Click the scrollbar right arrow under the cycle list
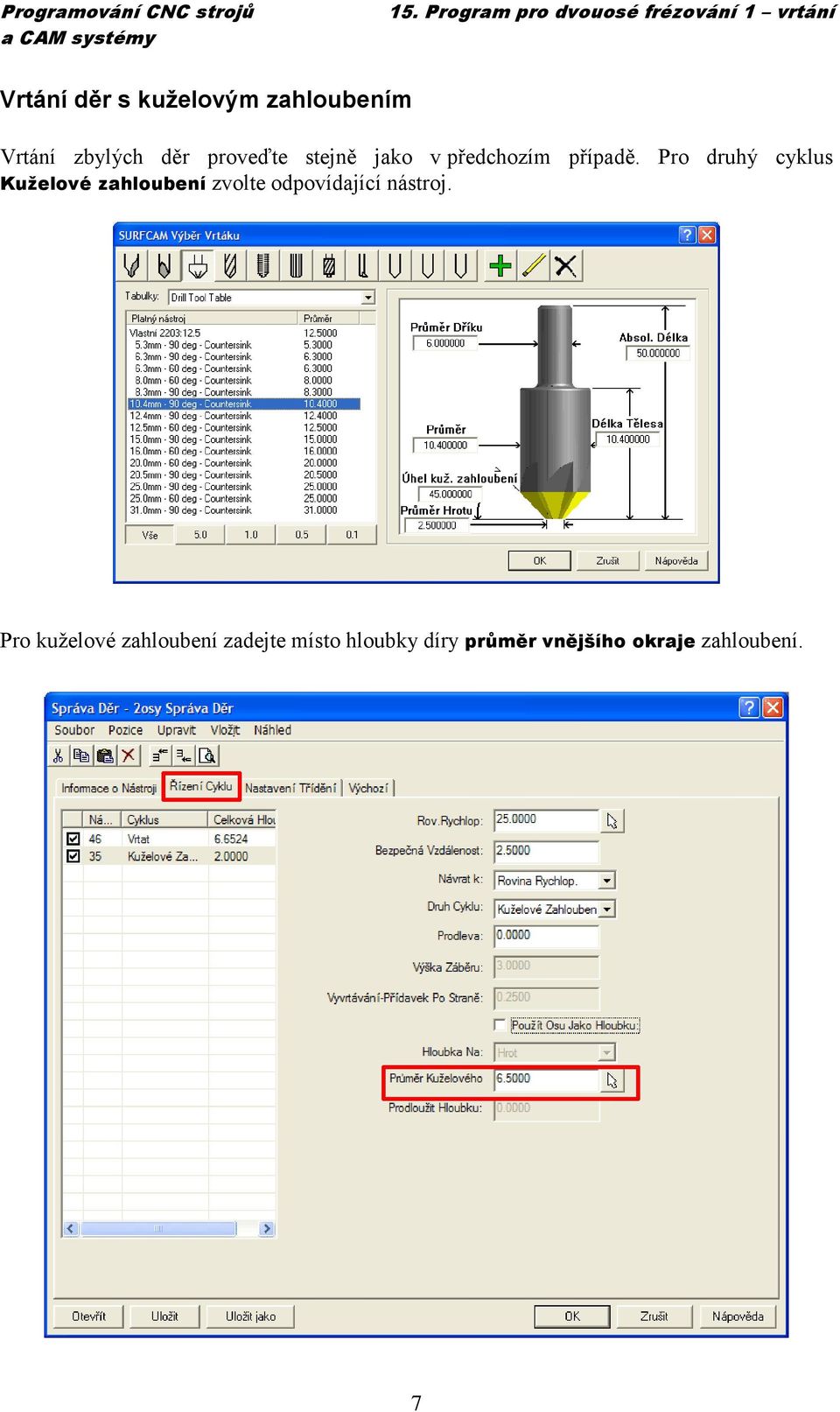 (x=267, y=1229)
